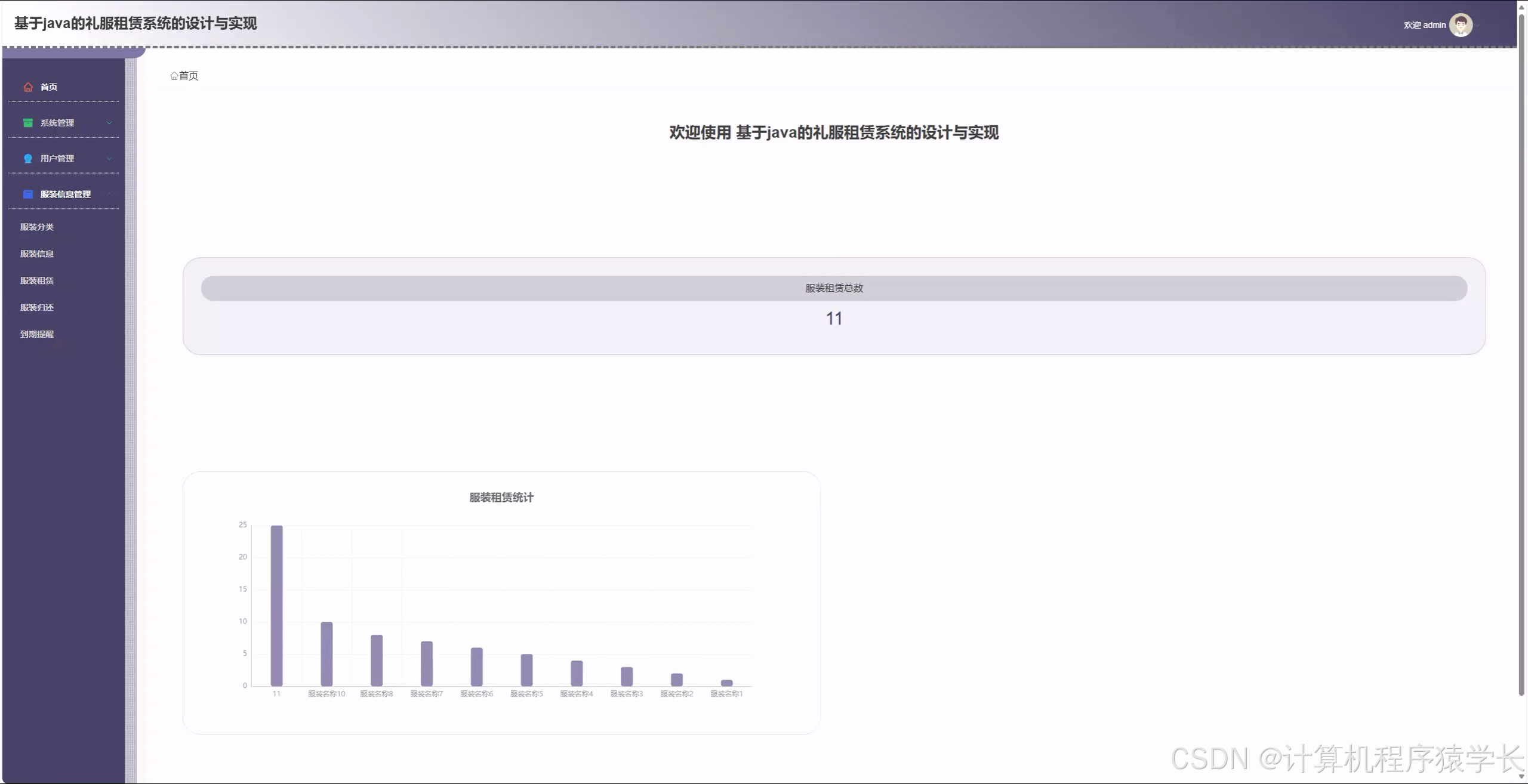Open the 服装分类 menu item
Screen dimensions: 1528x784
point(36,227)
